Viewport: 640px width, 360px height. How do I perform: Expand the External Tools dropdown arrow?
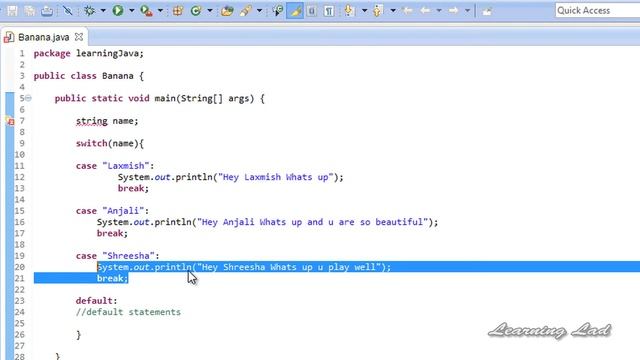click(160, 11)
